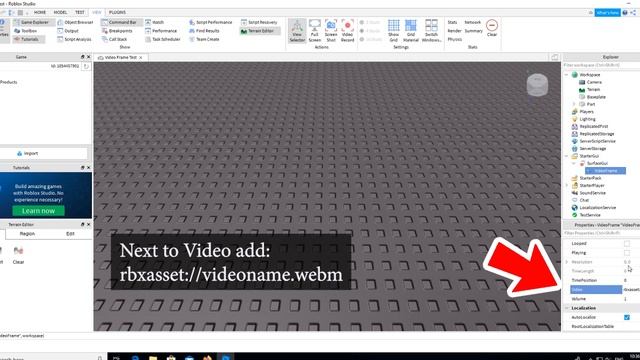
Task: Show Network stats
Action: point(473,22)
